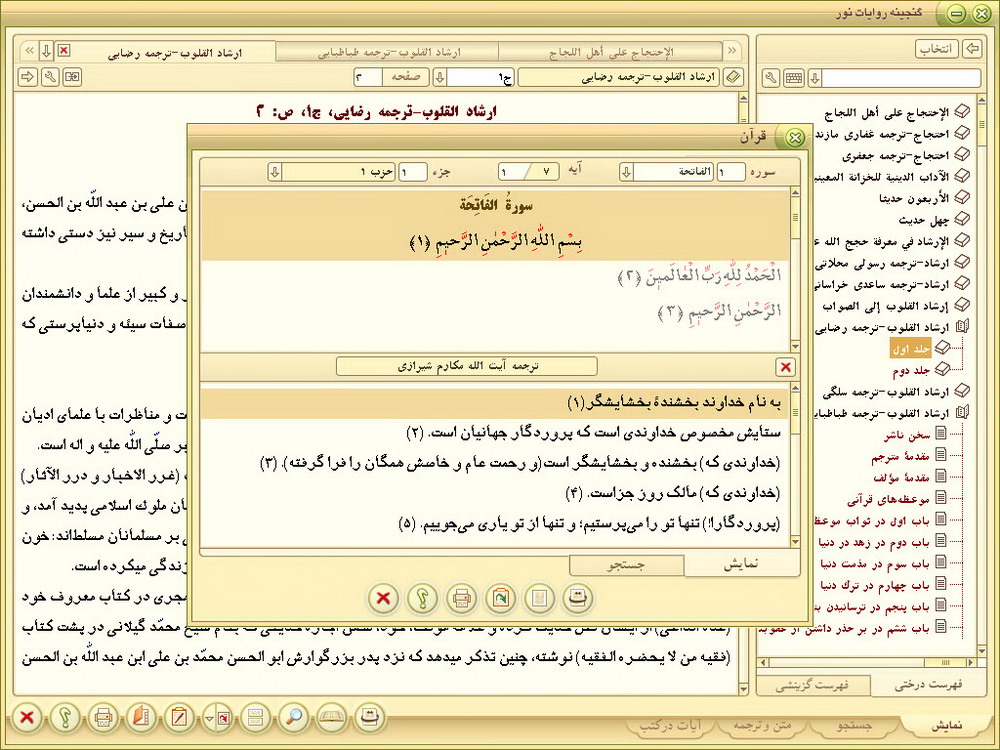The image size is (1000, 750).
Task: Switch to the bottom جستجو main tab
Action: (x=855, y=726)
